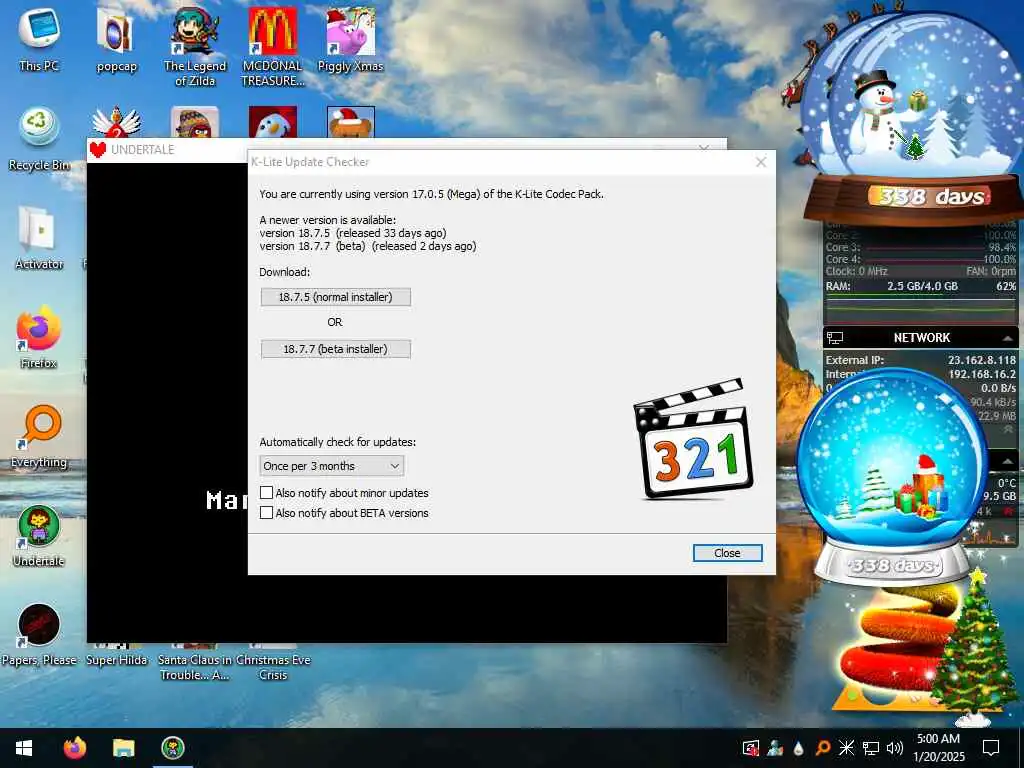Open the volume speaker tray icon
The width and height of the screenshot is (1024, 768).
pos(895,748)
